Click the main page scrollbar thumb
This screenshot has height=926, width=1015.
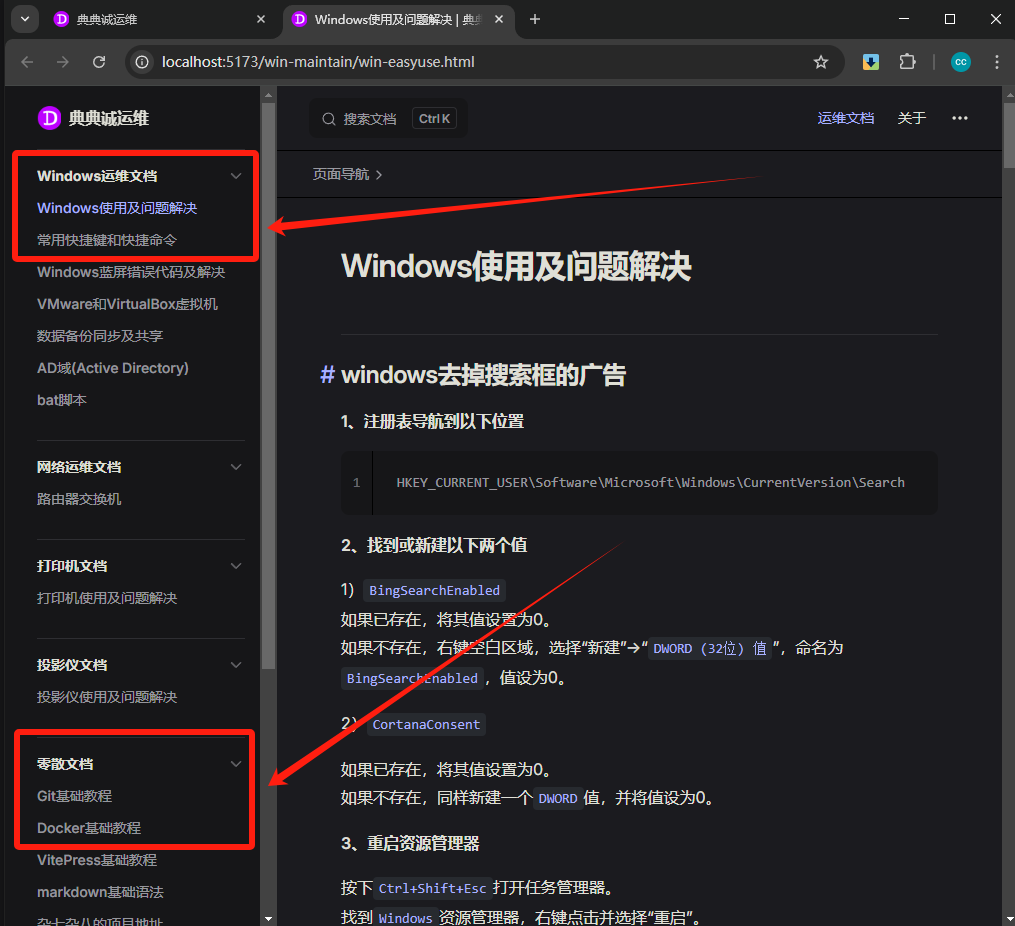(x=1009, y=134)
